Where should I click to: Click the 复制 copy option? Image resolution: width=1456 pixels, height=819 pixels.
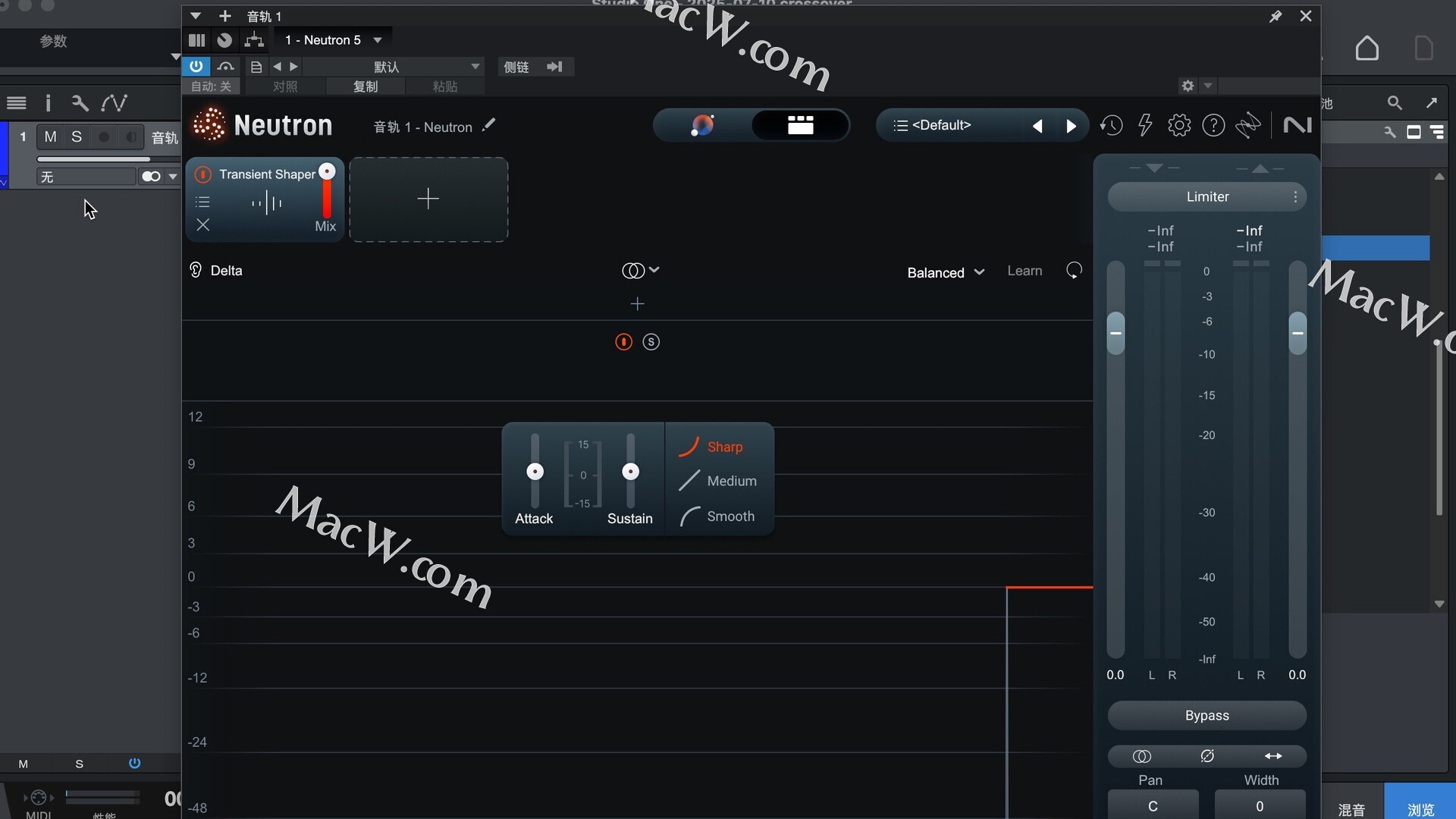366,86
